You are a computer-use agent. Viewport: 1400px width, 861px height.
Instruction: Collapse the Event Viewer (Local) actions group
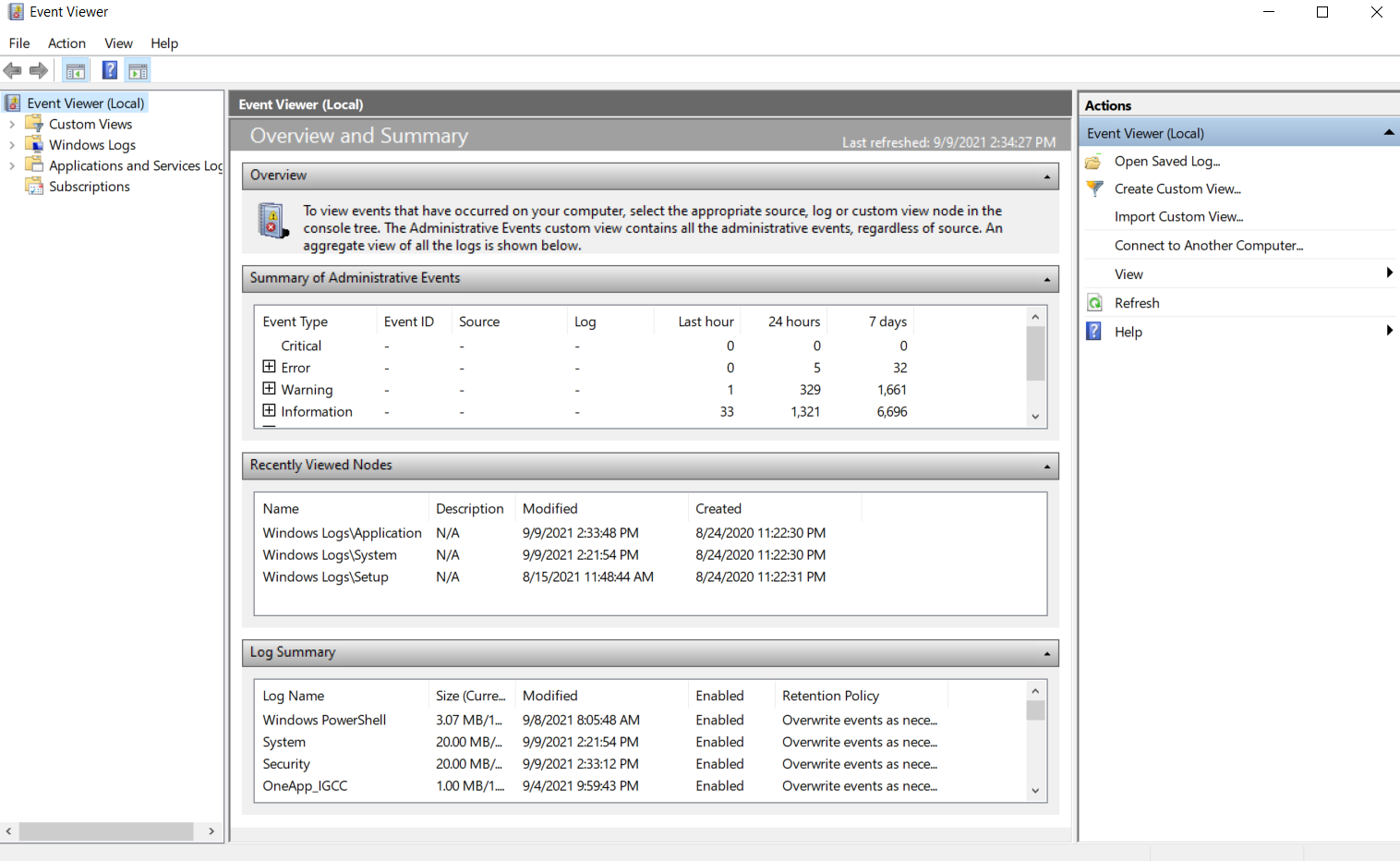coord(1388,132)
